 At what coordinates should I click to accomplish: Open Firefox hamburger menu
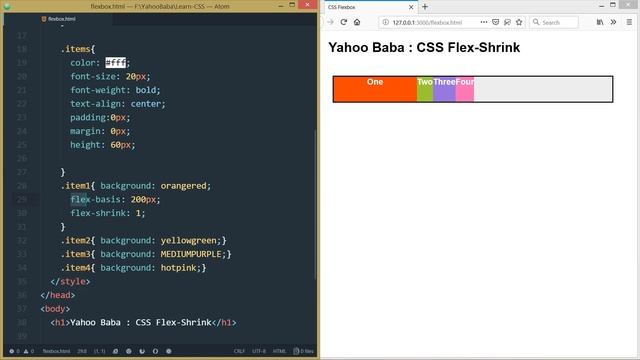629,22
